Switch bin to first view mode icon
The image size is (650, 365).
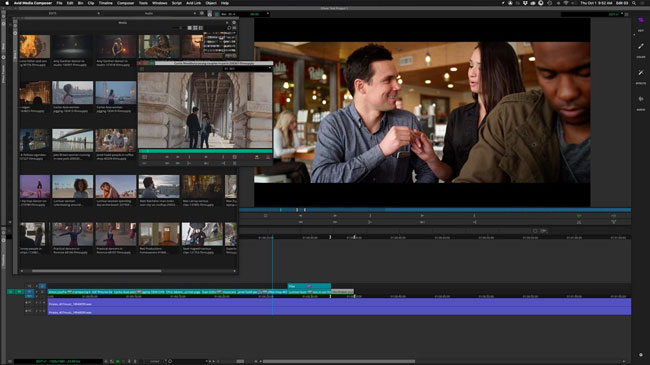pos(189,28)
